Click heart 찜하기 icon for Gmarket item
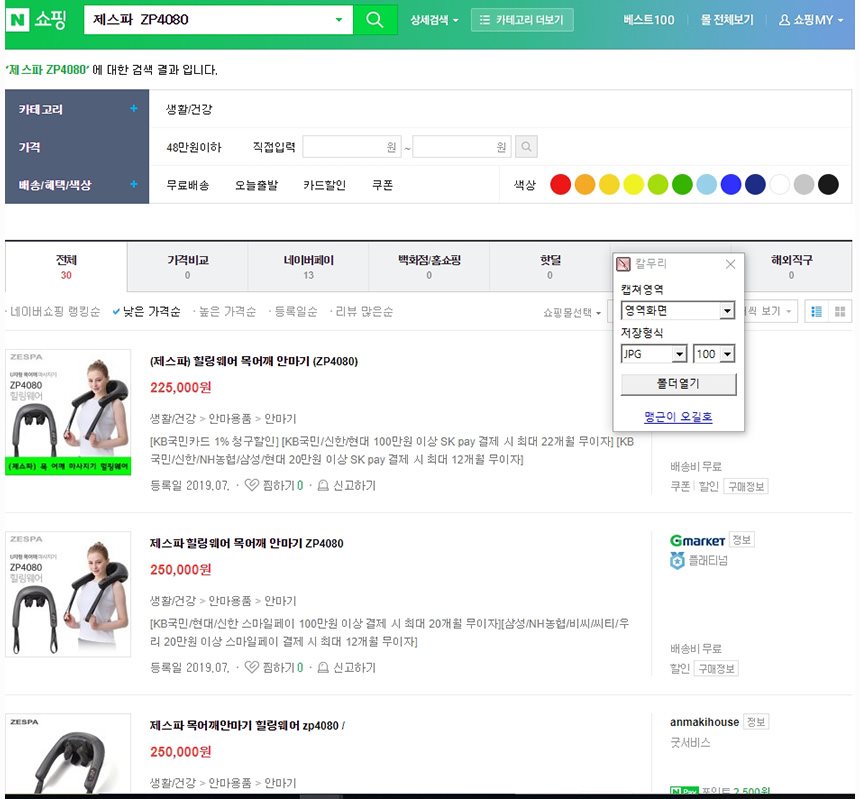This screenshot has height=799, width=860. pos(251,667)
